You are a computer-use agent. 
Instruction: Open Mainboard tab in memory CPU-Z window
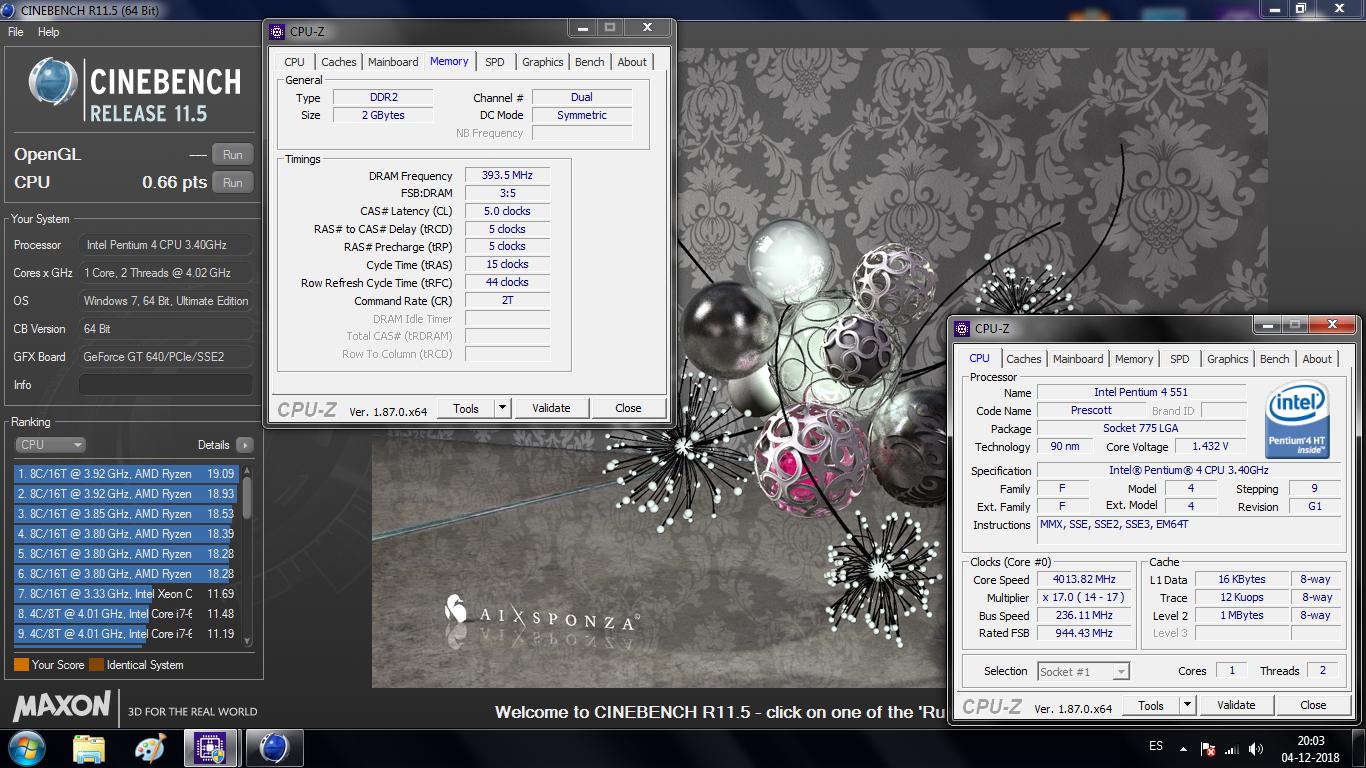point(393,62)
